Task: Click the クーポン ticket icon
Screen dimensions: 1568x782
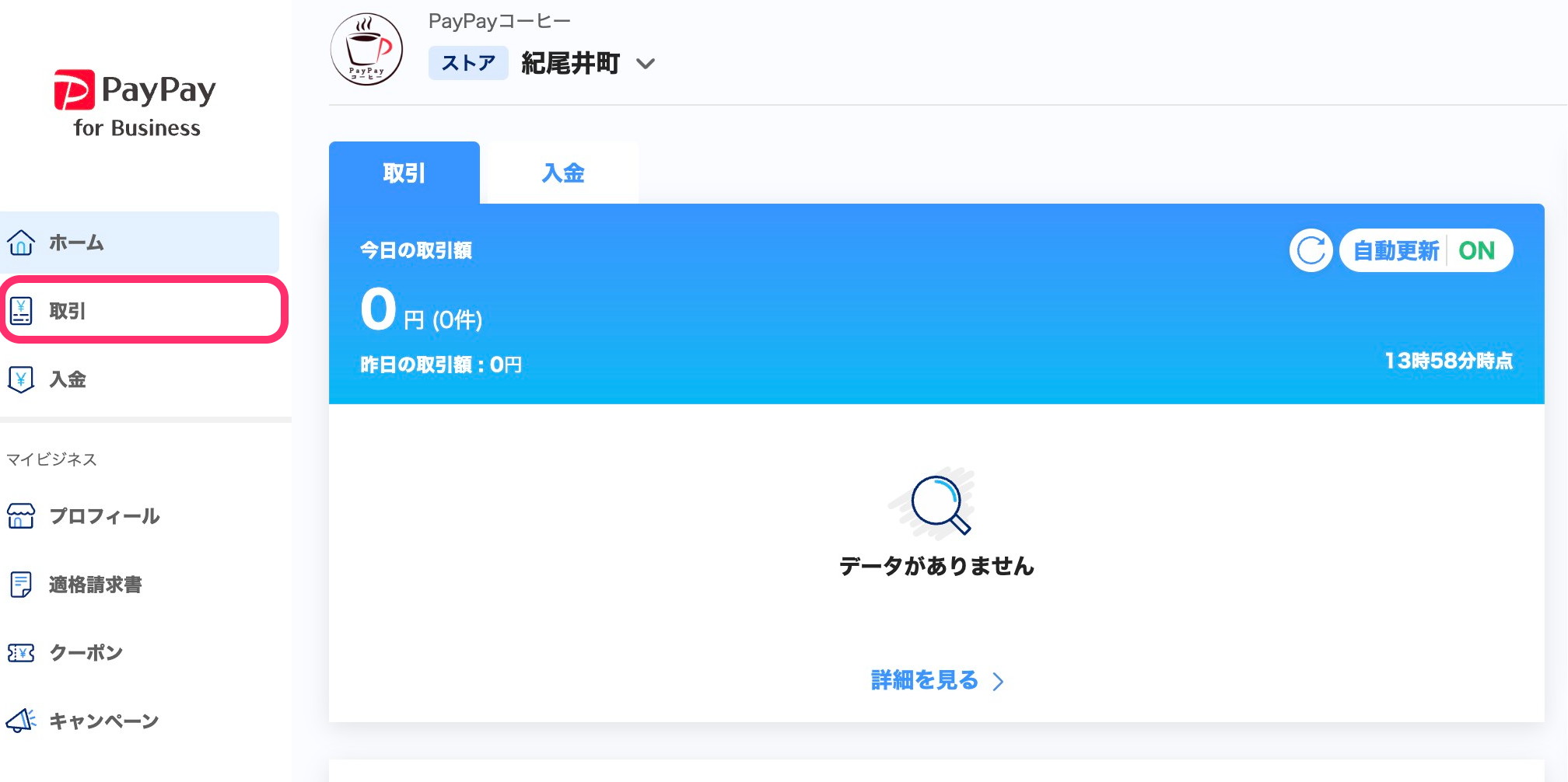Action: pyautogui.click(x=21, y=653)
